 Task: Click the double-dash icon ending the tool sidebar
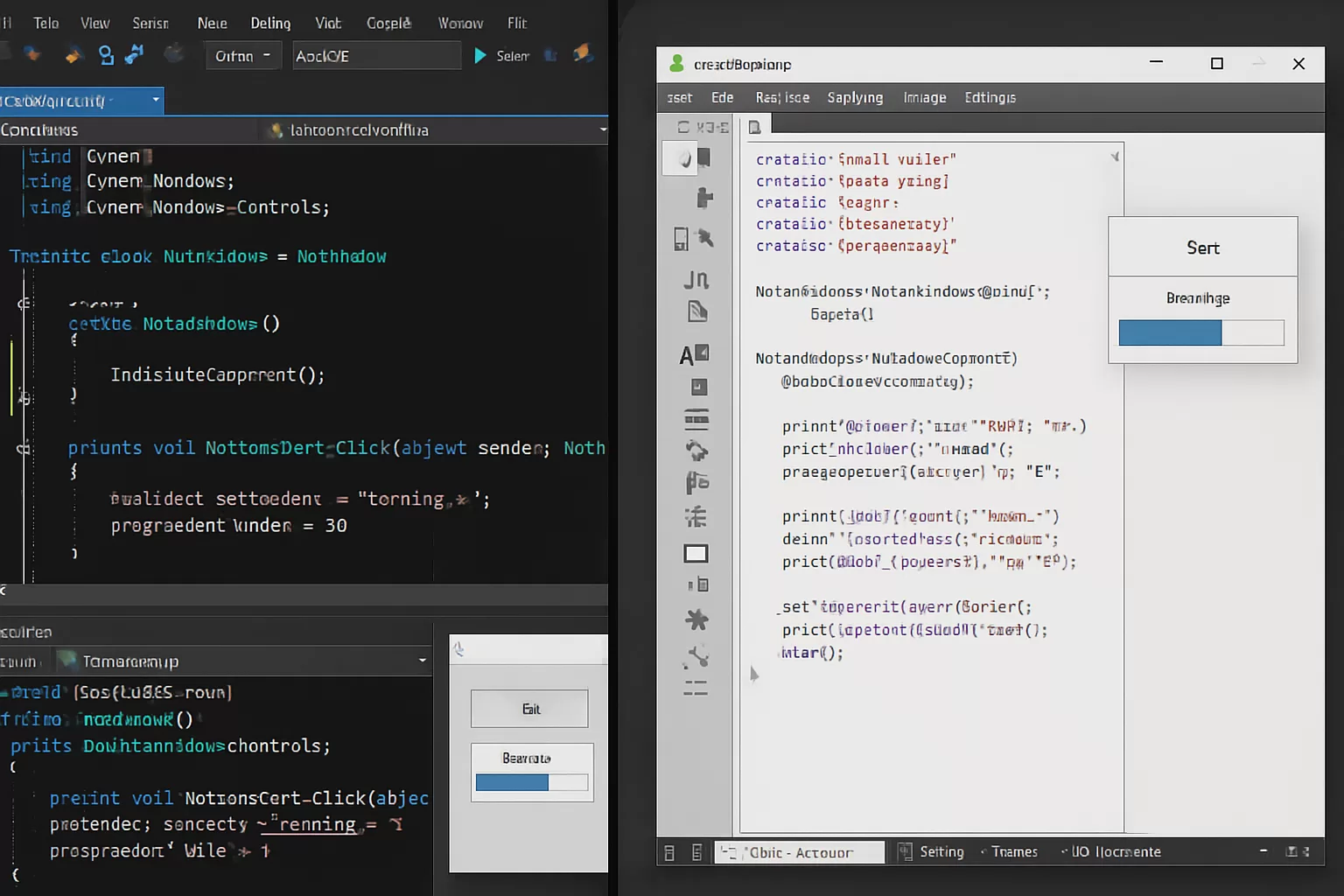click(x=696, y=688)
